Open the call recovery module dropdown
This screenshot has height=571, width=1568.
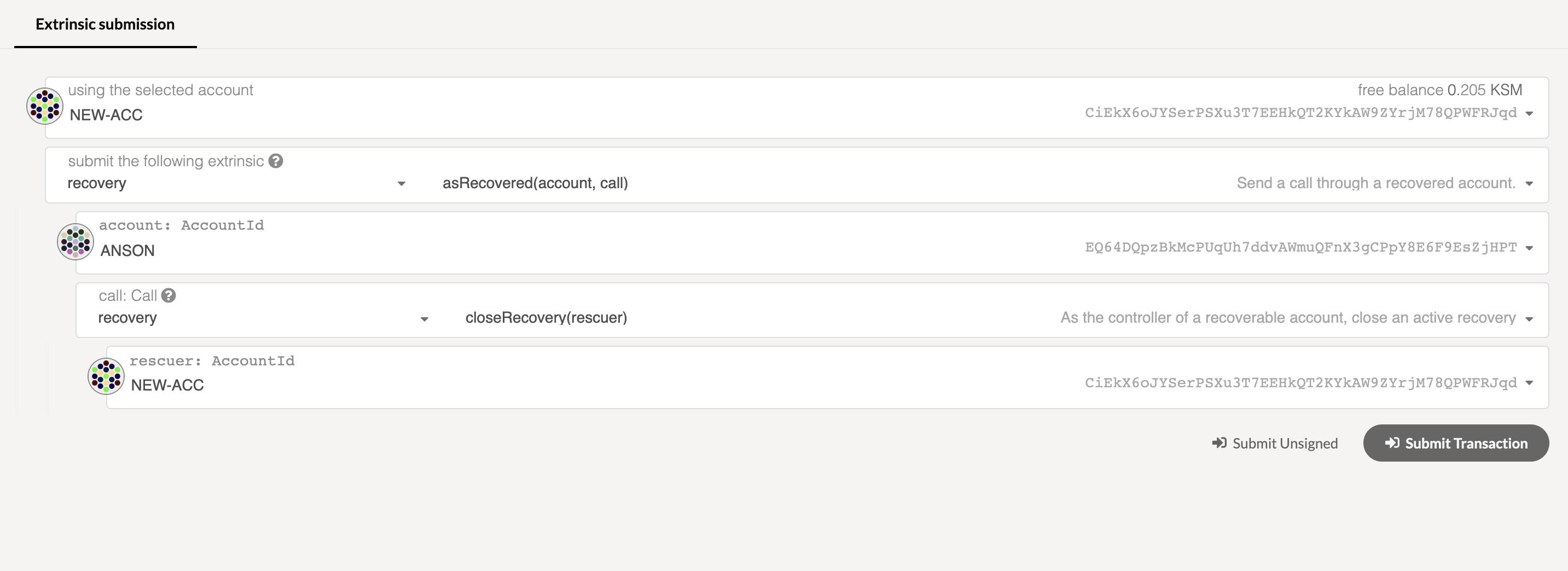point(424,319)
